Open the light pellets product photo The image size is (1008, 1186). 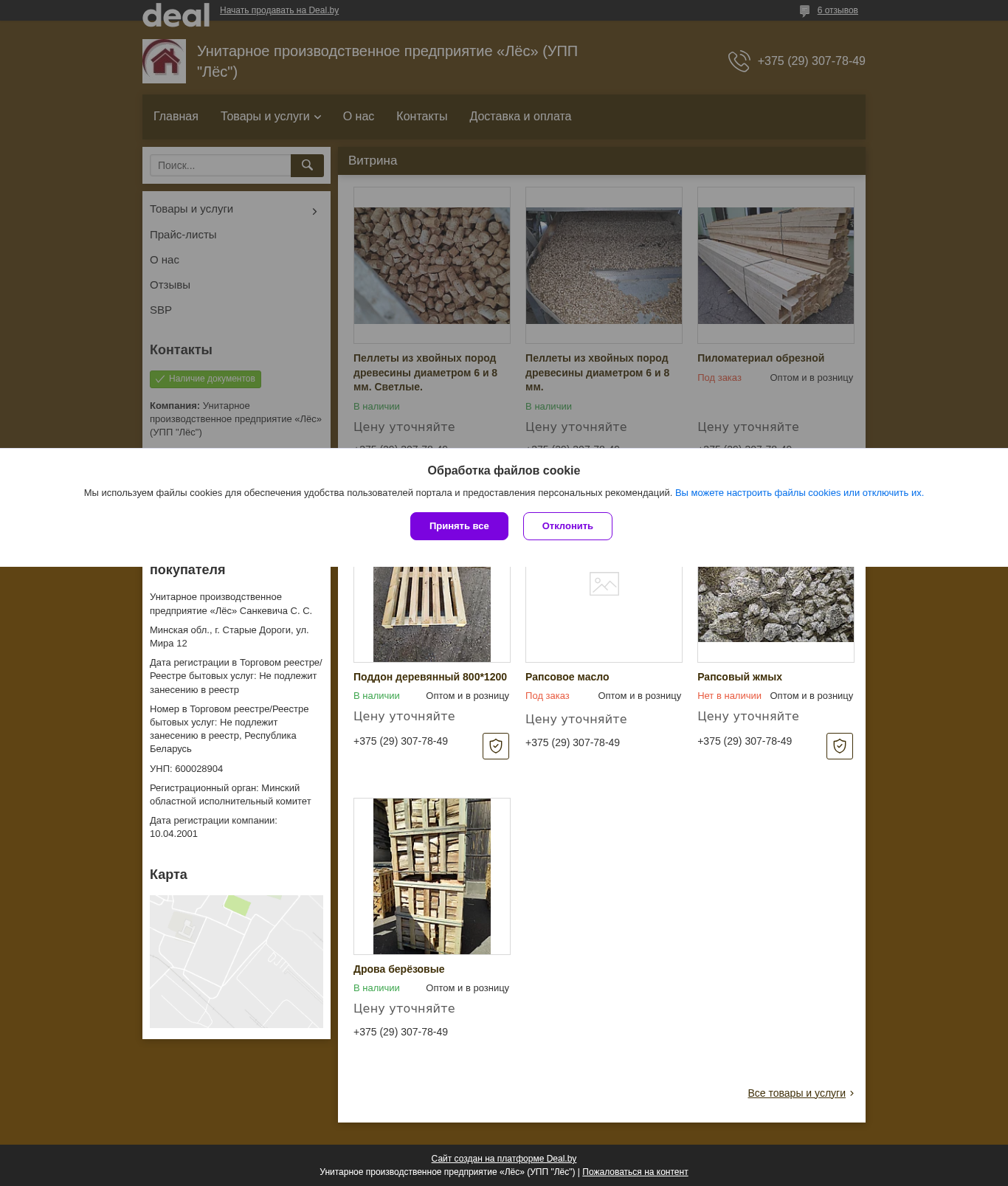[x=432, y=265]
